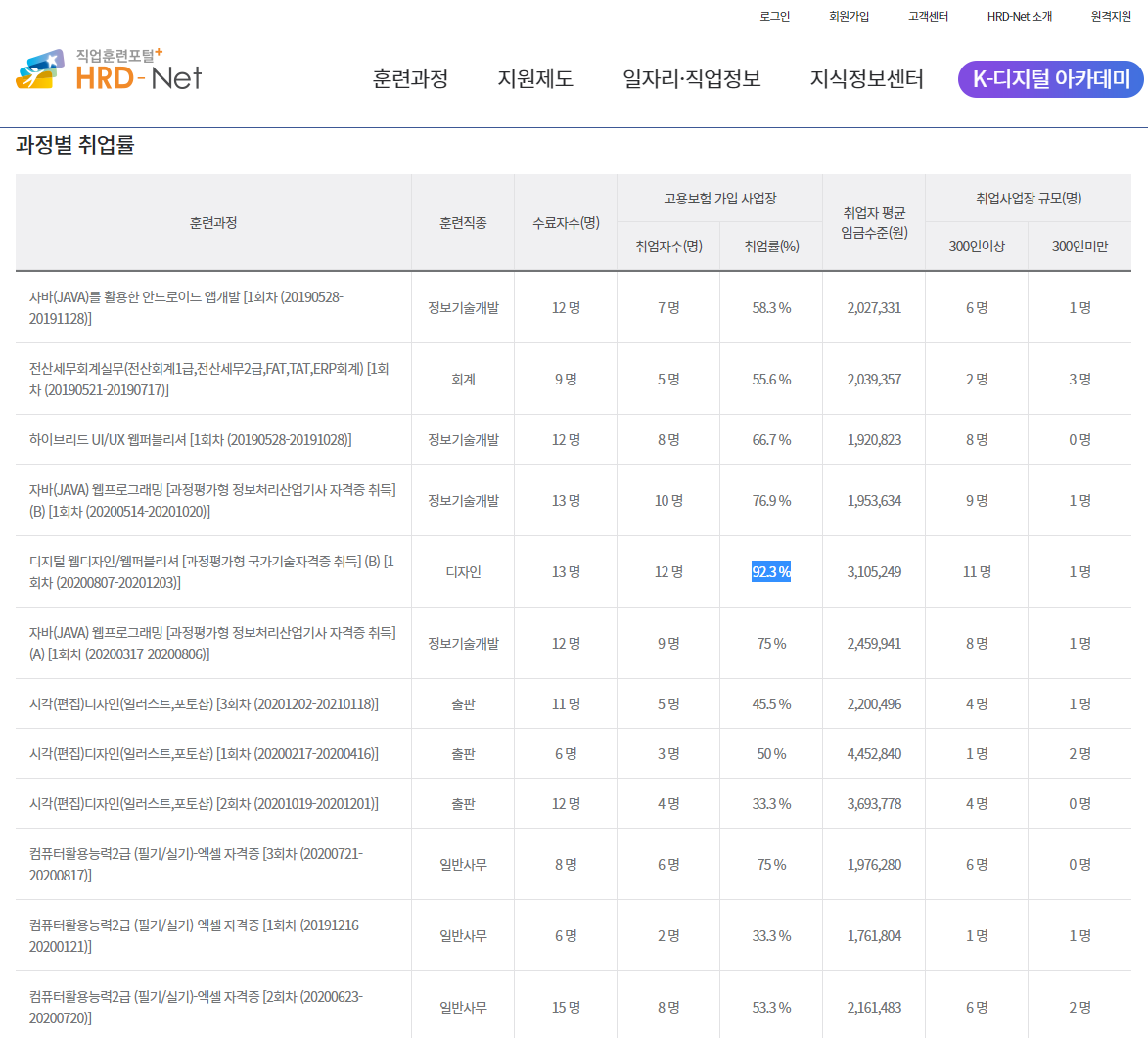Click the 45.5 % employment rate cell

(x=771, y=704)
